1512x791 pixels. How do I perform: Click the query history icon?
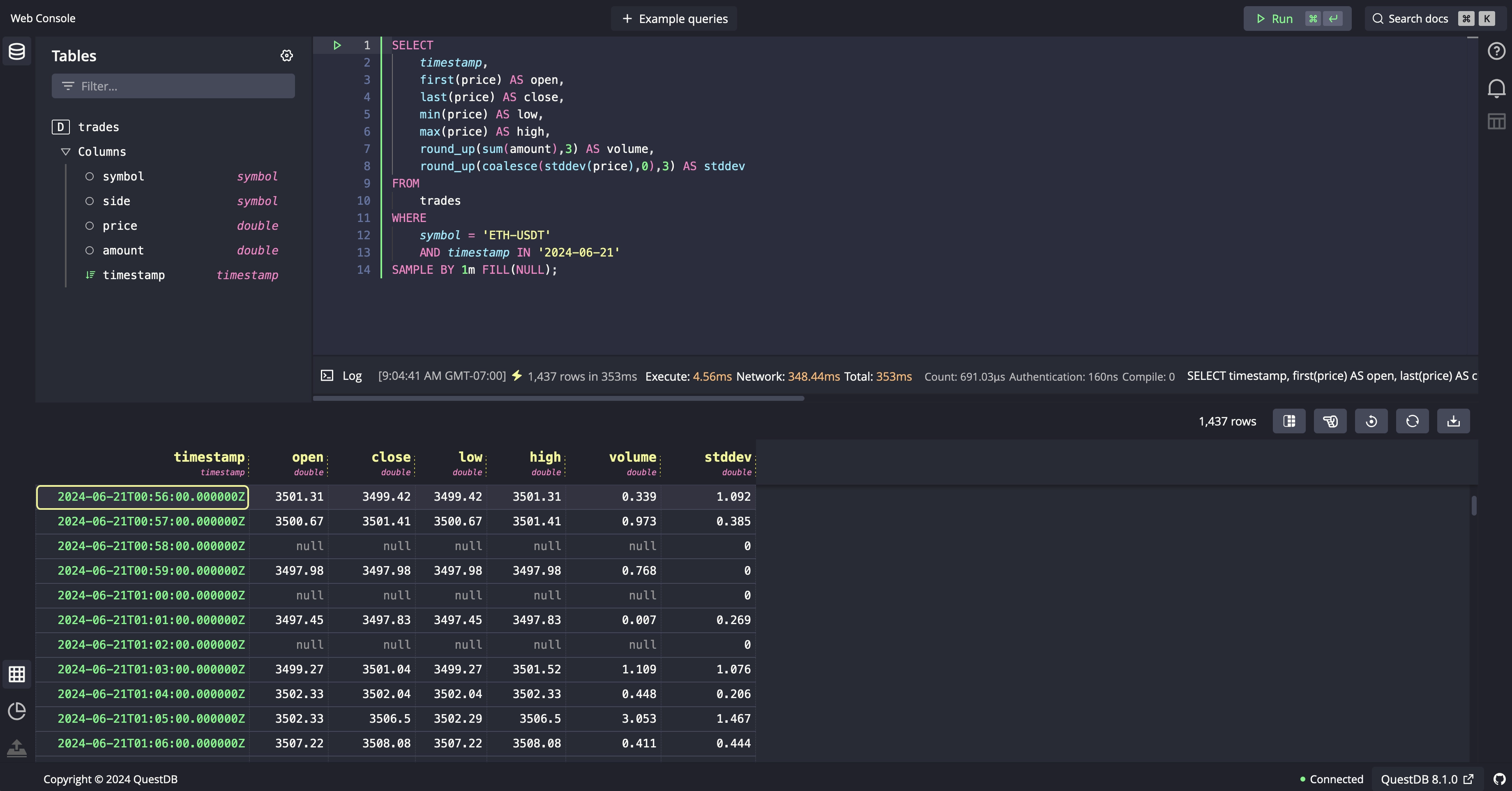click(1371, 421)
